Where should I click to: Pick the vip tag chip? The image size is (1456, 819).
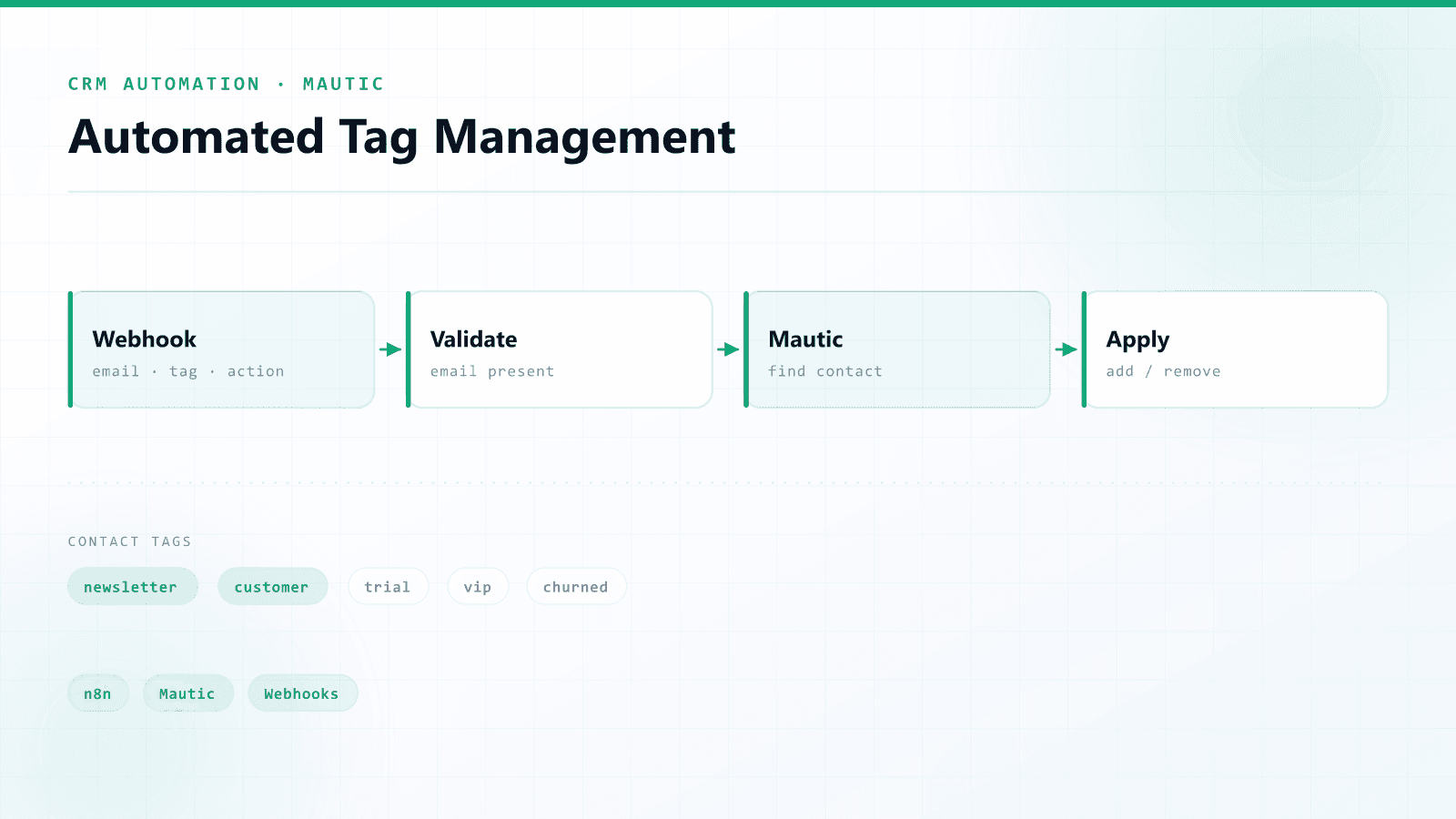pos(478,587)
